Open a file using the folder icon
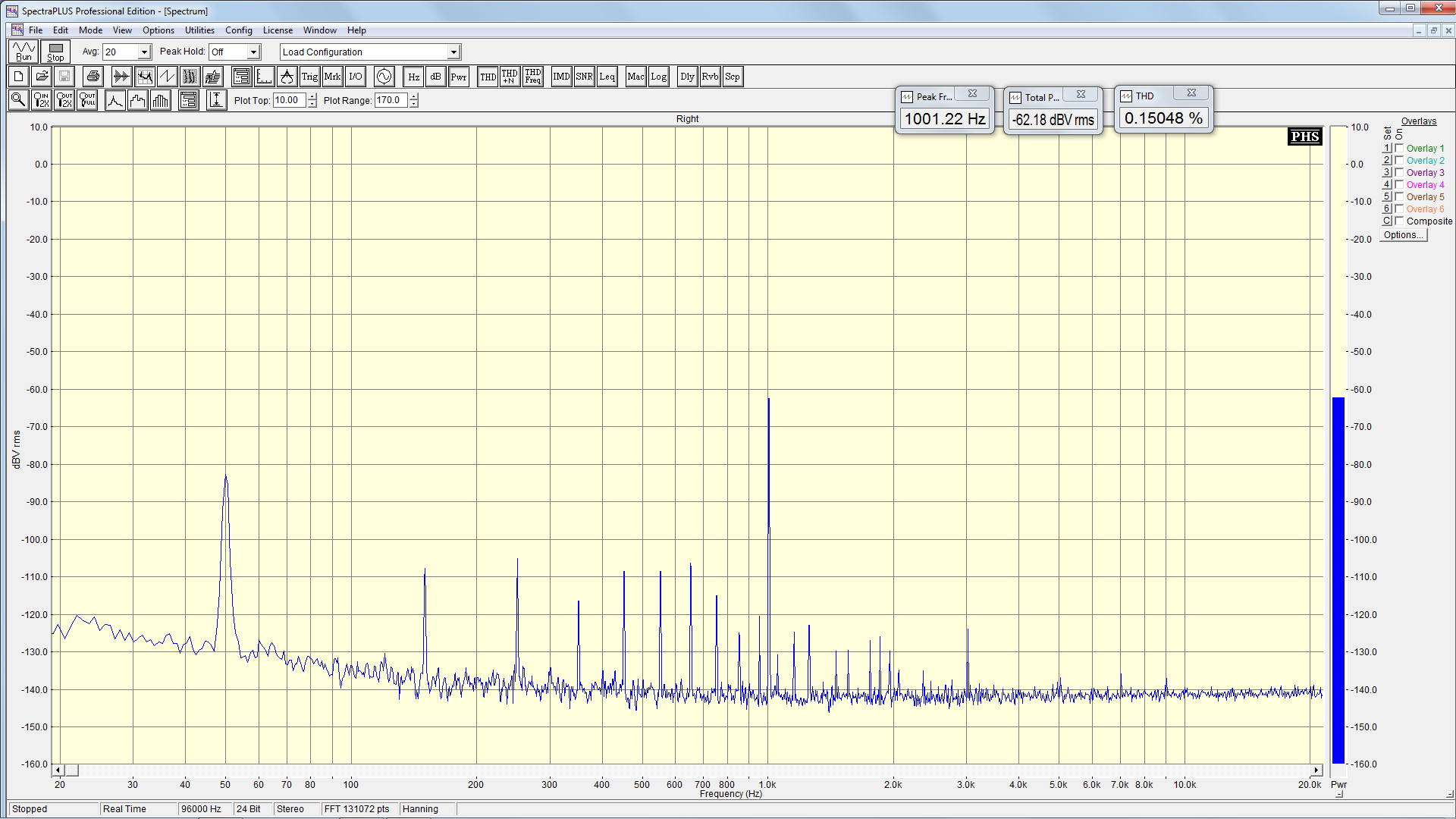 click(x=42, y=77)
